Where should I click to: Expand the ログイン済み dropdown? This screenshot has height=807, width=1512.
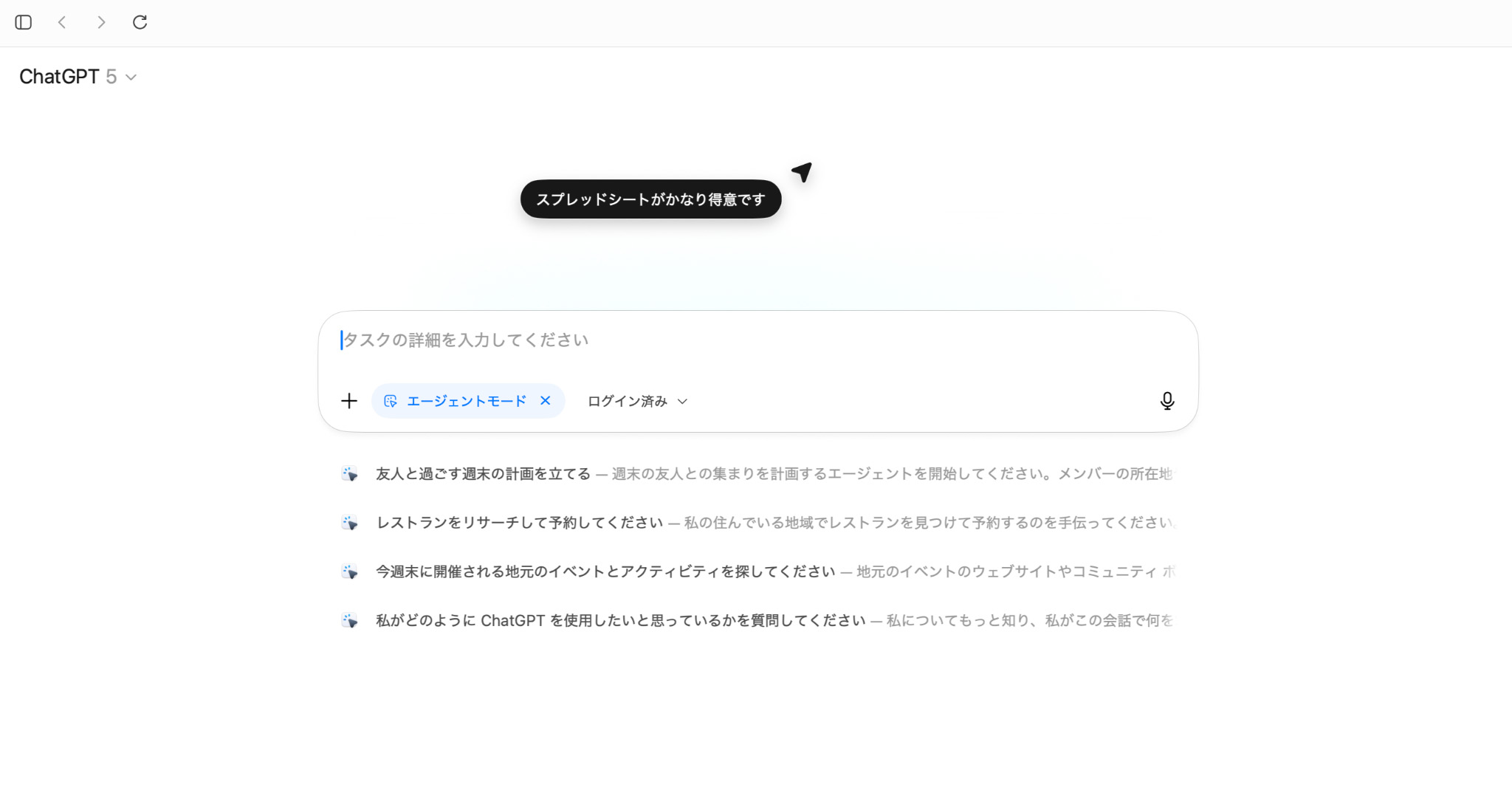click(x=628, y=401)
